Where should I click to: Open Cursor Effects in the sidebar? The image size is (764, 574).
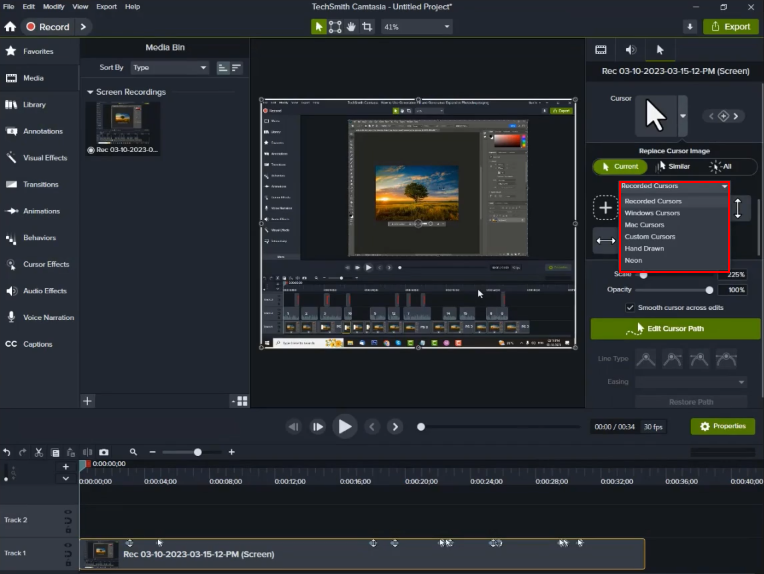46,264
